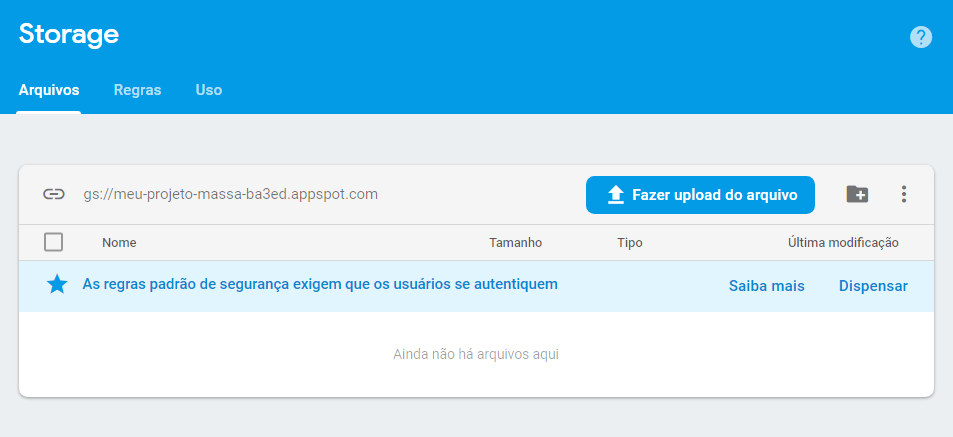Screen dimensions: 953x437
Task: Open the three-dot overflow menu
Action: (x=904, y=194)
